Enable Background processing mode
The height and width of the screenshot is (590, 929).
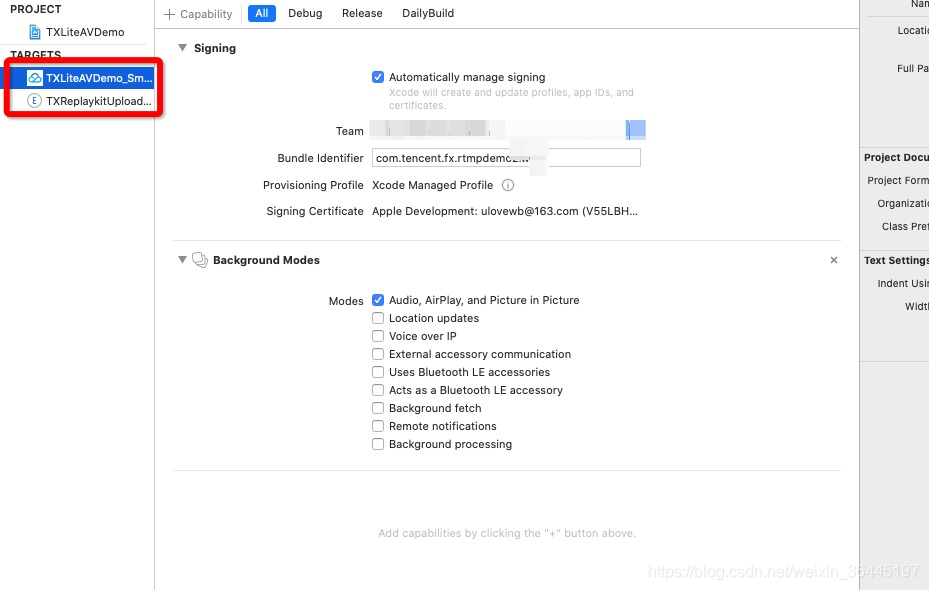click(x=377, y=444)
